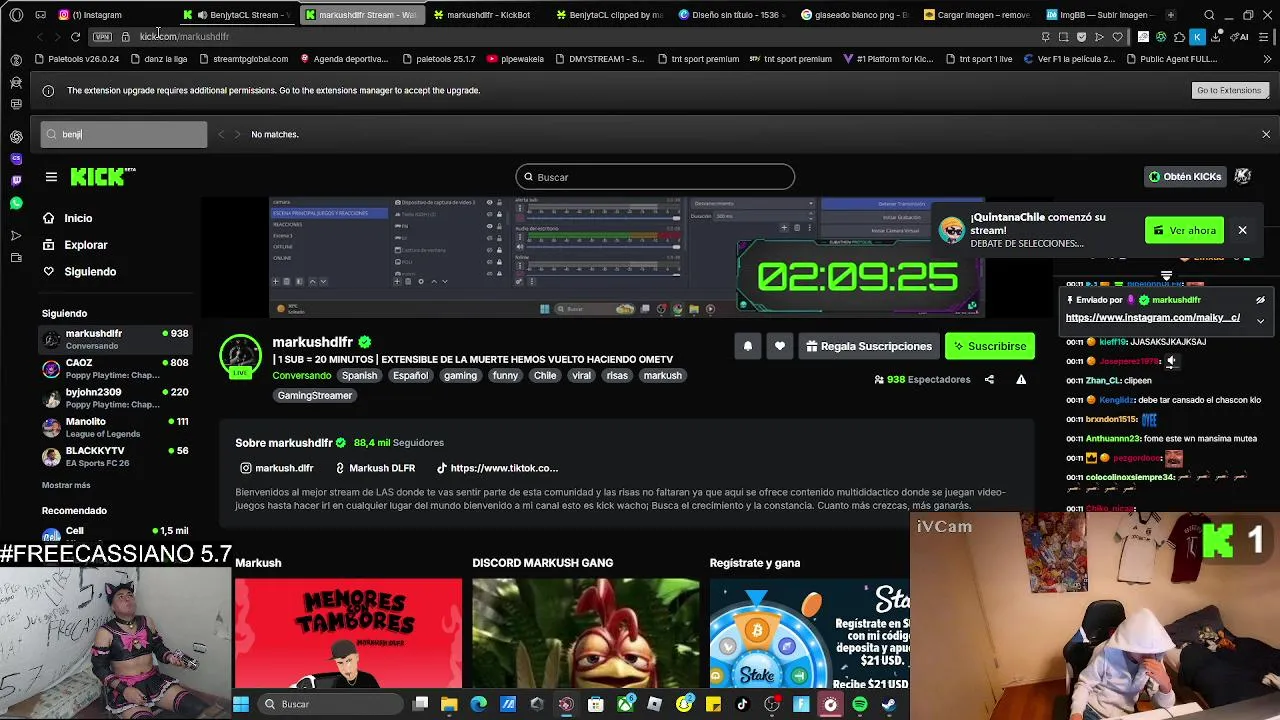The width and height of the screenshot is (1280, 720).
Task: Switch to Instagram tab
Action: click(x=115, y=15)
